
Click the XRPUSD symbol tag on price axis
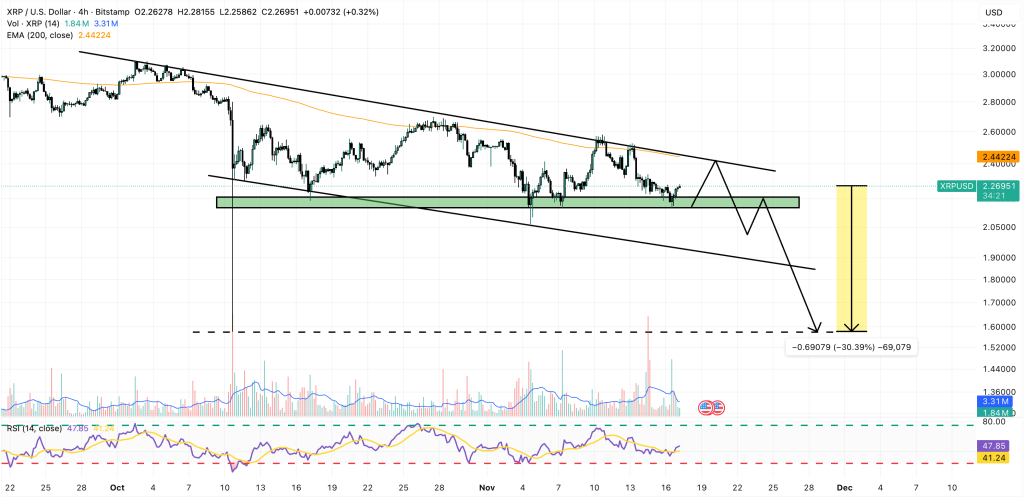(x=958, y=185)
